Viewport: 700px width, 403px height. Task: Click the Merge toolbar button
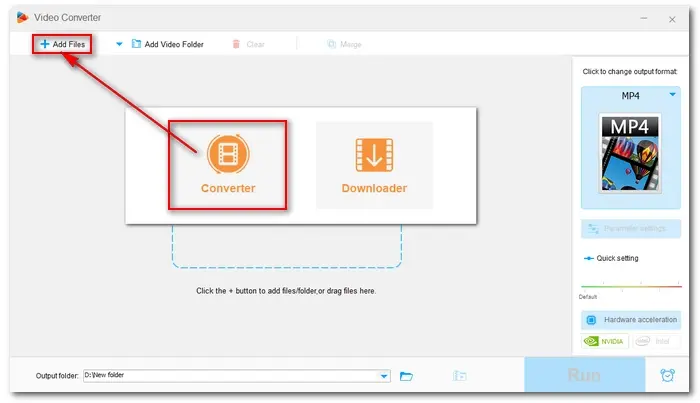(x=344, y=44)
